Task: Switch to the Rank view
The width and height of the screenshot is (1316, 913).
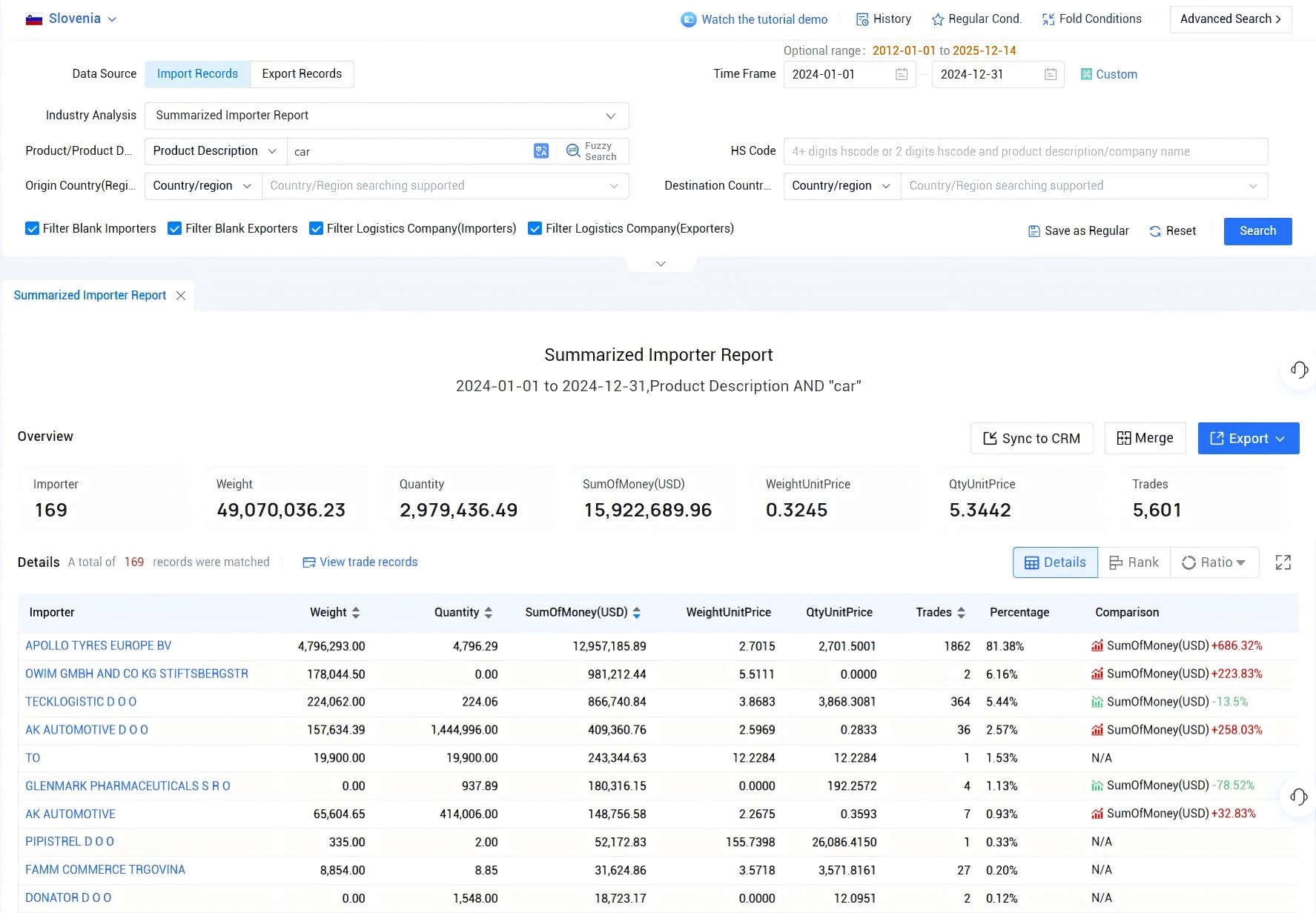Action: point(1134,562)
